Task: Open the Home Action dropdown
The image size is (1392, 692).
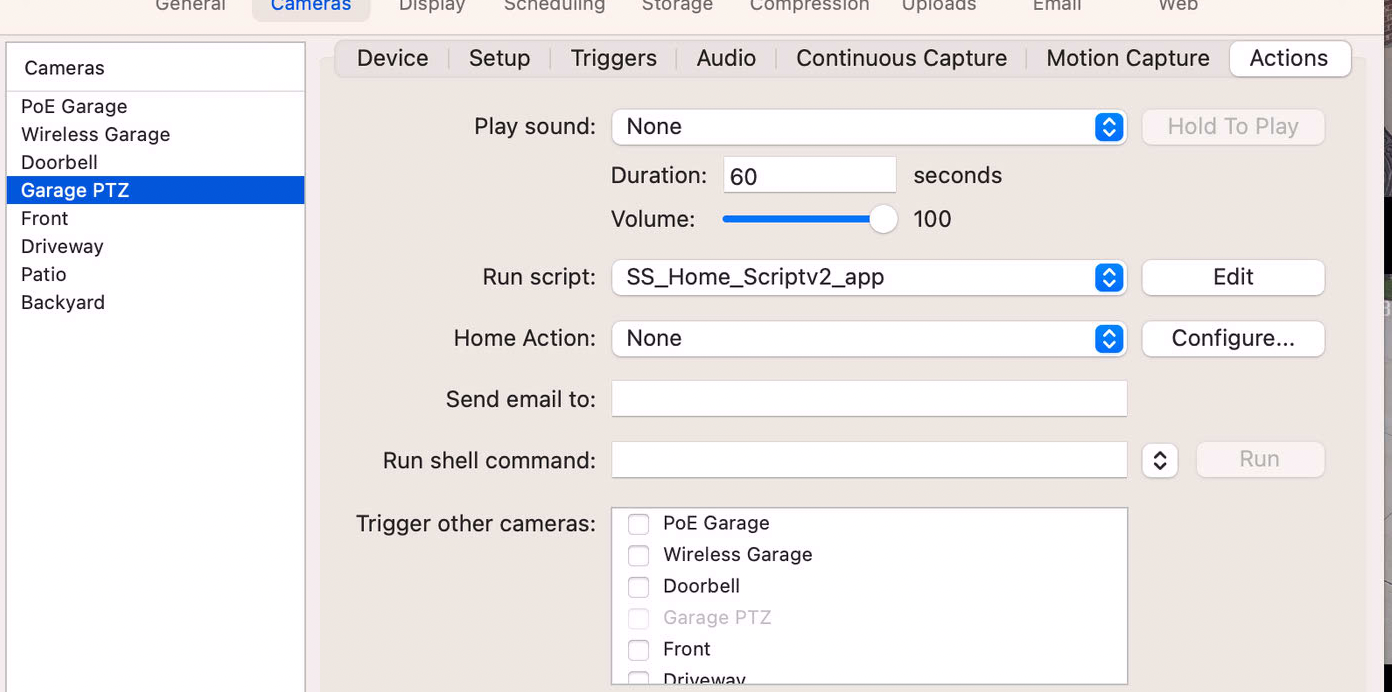Action: click(x=868, y=339)
